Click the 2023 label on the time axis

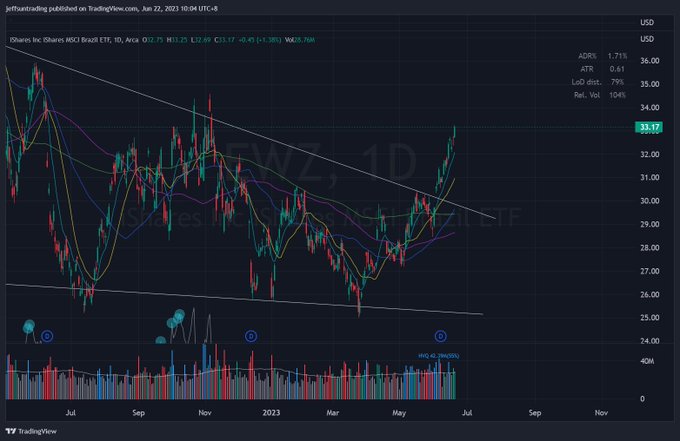point(271,413)
